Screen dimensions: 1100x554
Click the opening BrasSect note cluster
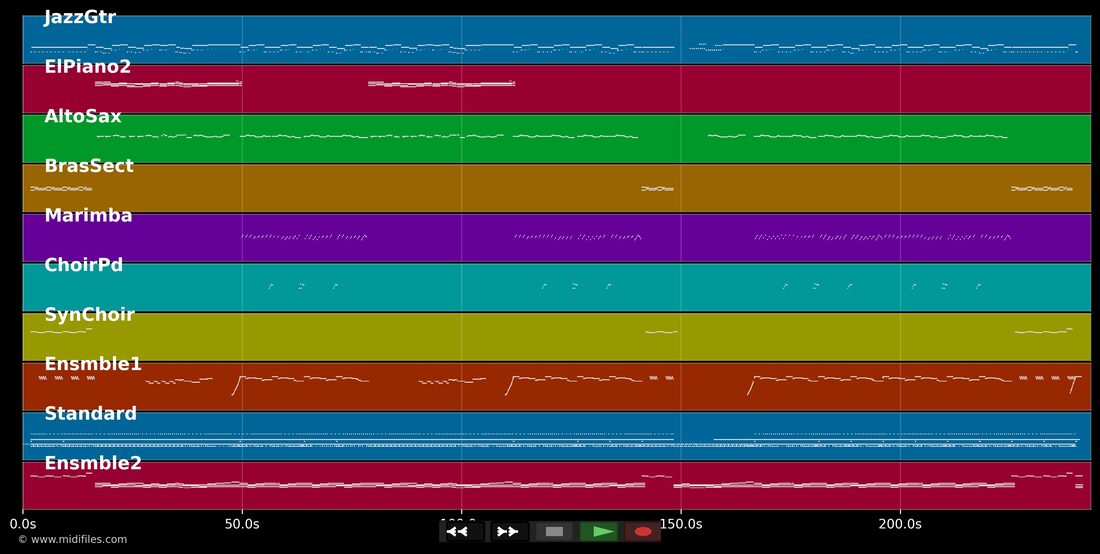pyautogui.click(x=61, y=189)
